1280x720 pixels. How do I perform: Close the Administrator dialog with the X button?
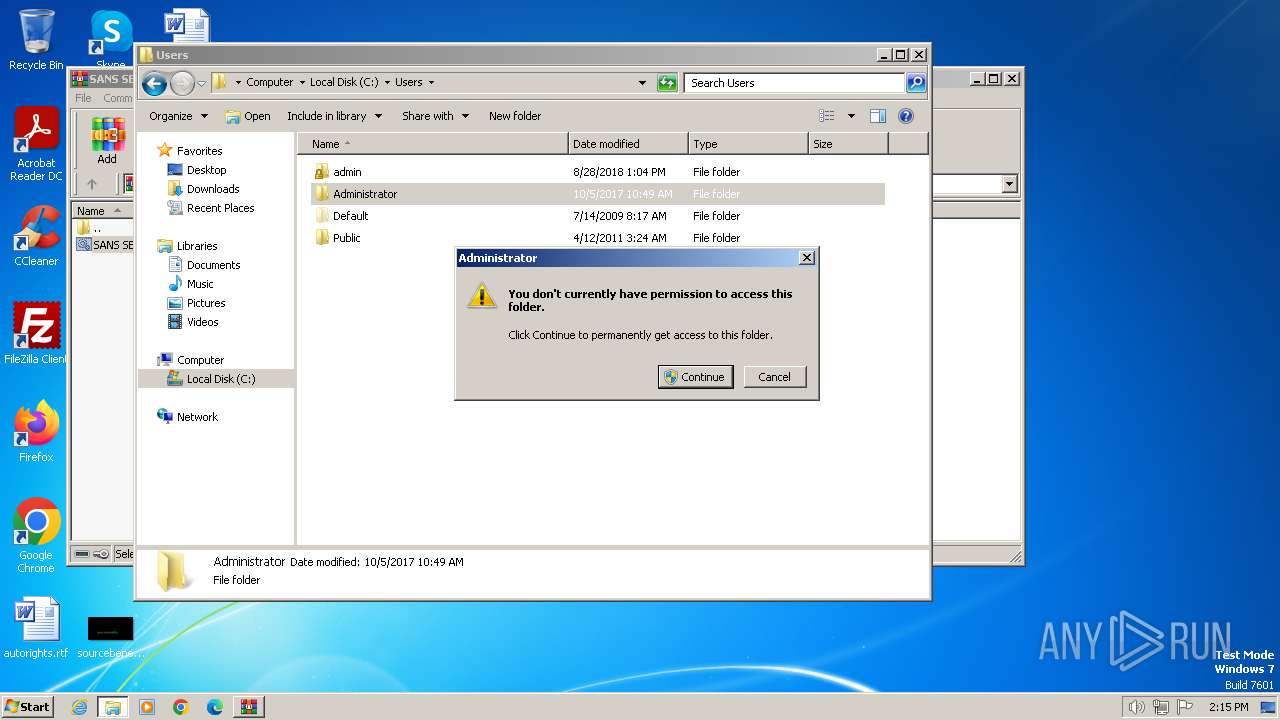point(807,258)
